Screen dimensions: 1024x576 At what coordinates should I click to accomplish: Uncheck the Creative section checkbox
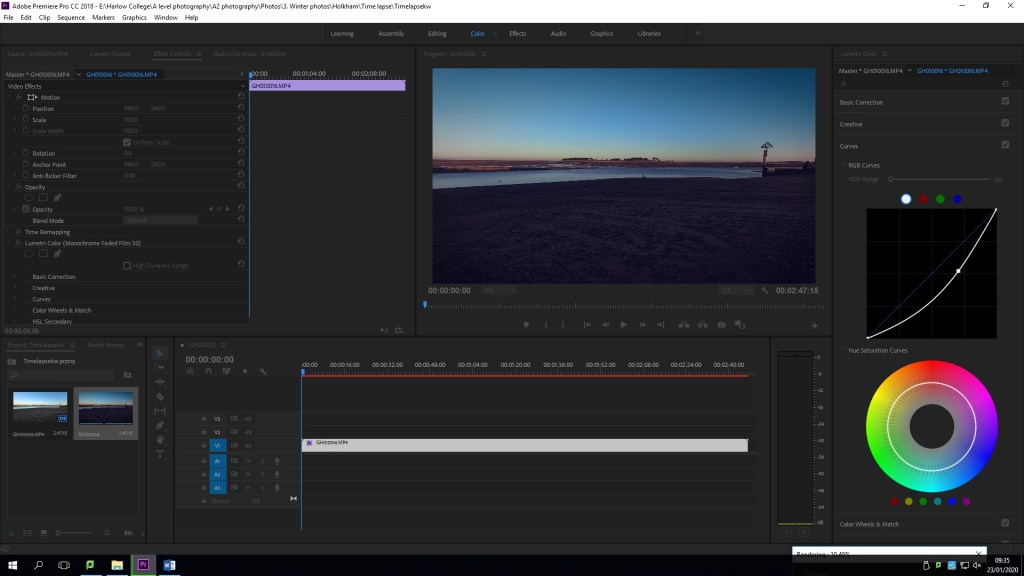tap(1005, 123)
